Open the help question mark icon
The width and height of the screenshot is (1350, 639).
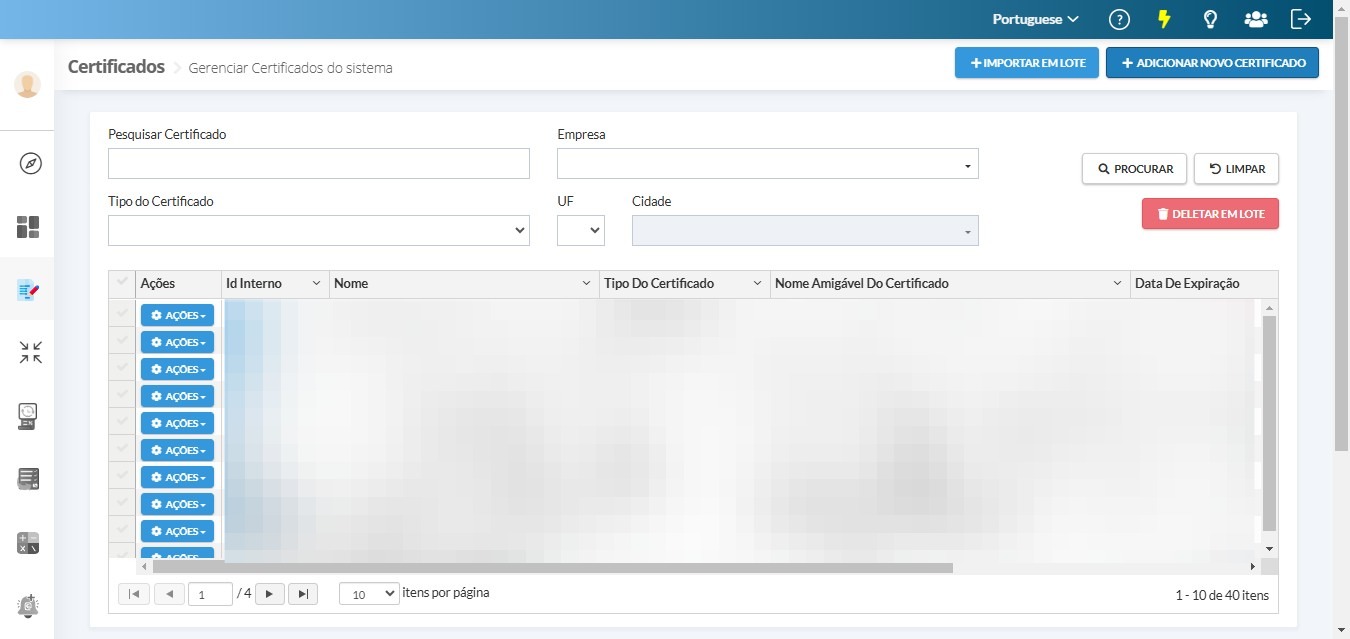pos(1119,19)
